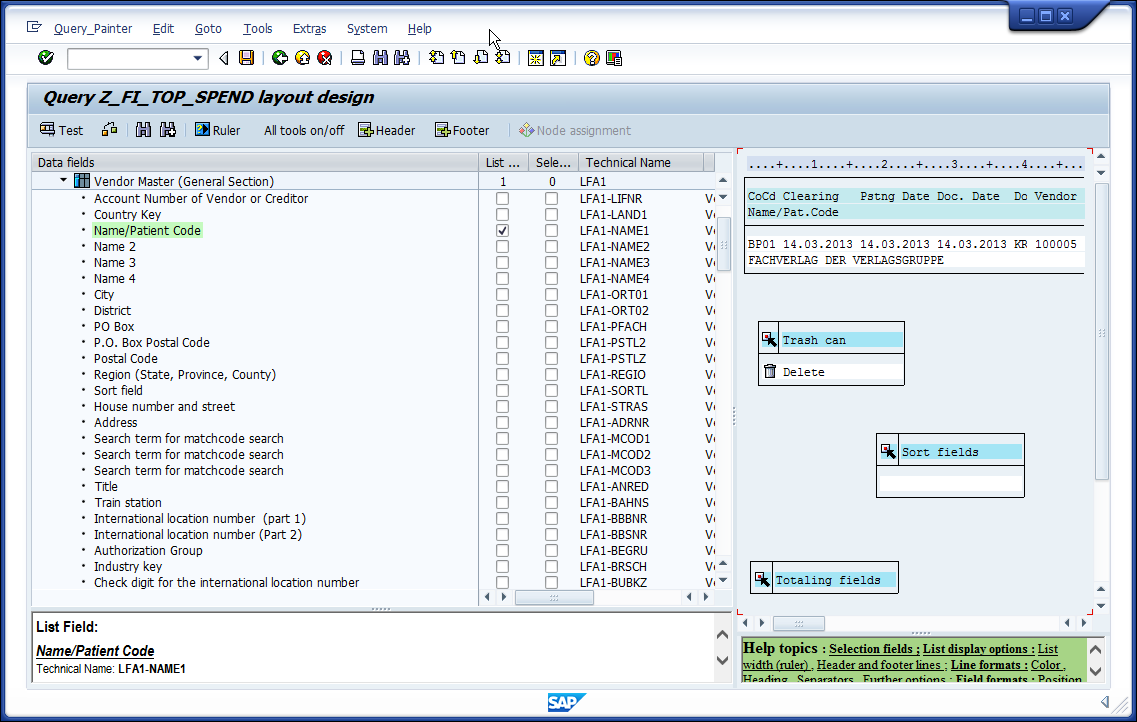
Task: Check Selection checkbox for Country Key
Action: (551, 215)
